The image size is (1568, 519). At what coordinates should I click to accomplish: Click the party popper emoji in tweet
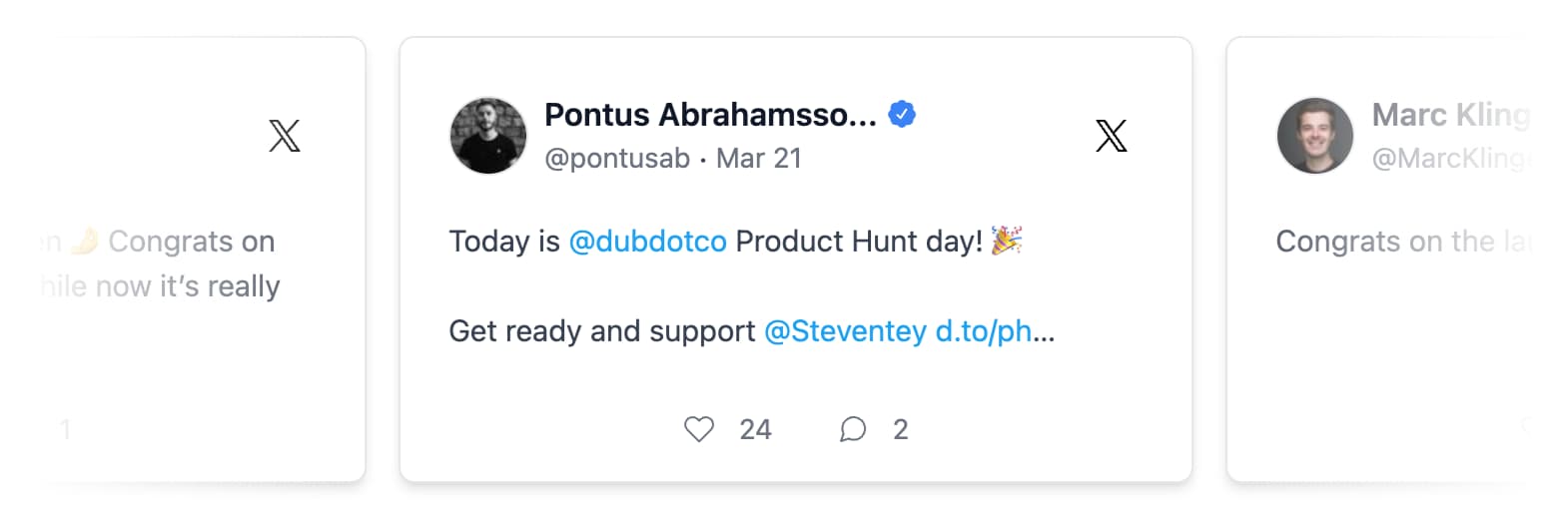(1007, 241)
